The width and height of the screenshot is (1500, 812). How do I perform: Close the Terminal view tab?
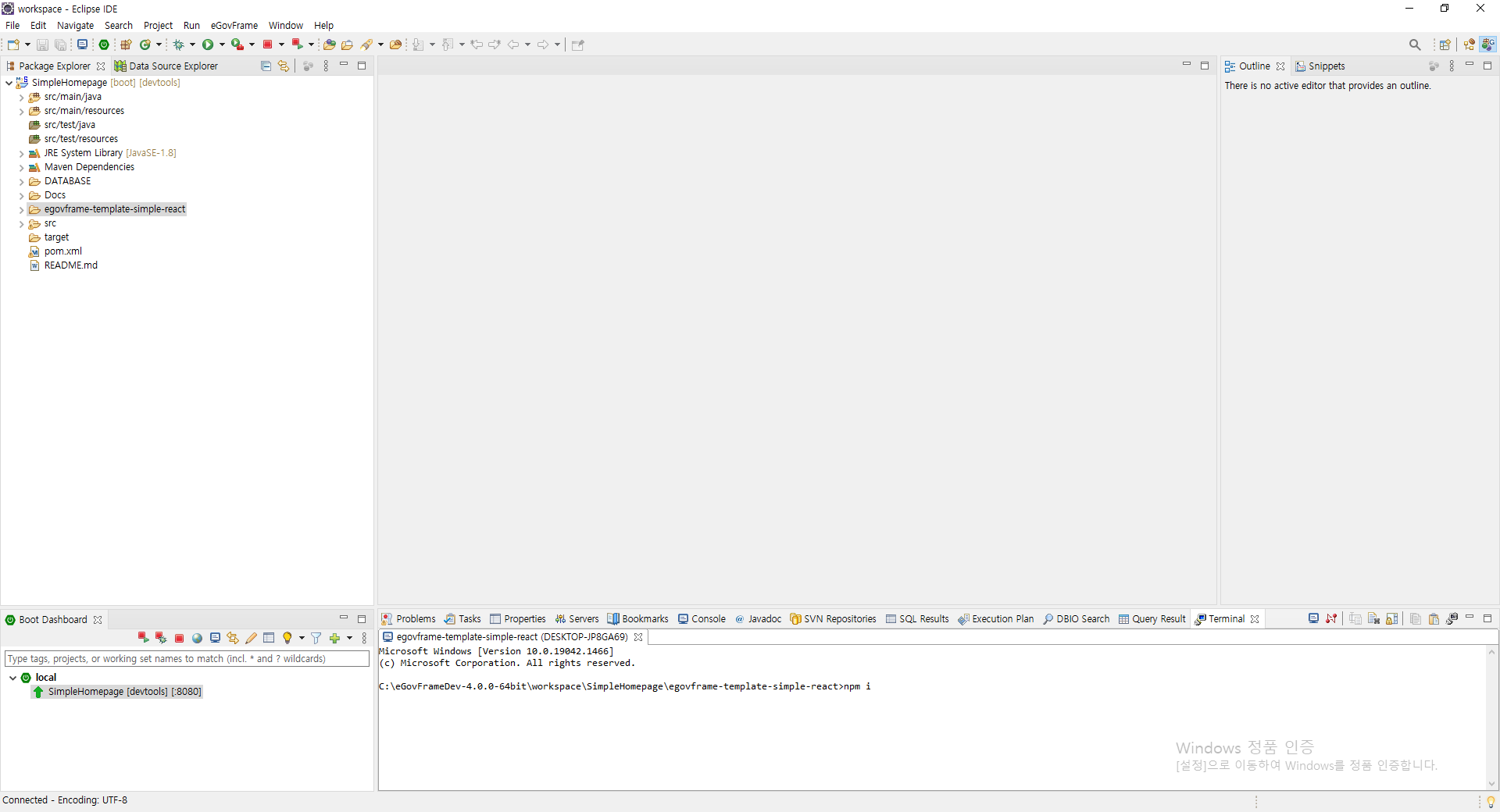1255,619
